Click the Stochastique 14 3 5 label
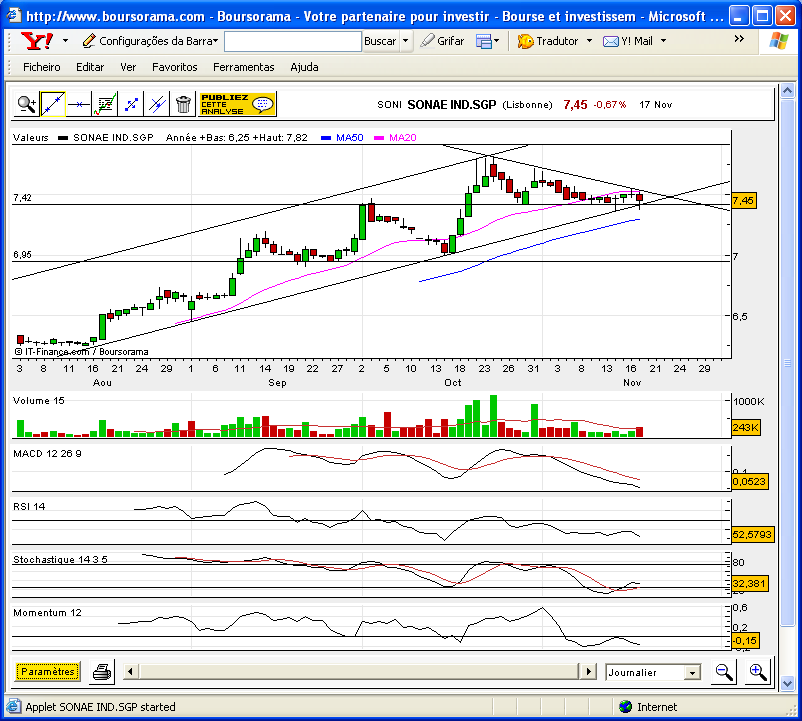The image size is (802, 721). [x=60, y=560]
